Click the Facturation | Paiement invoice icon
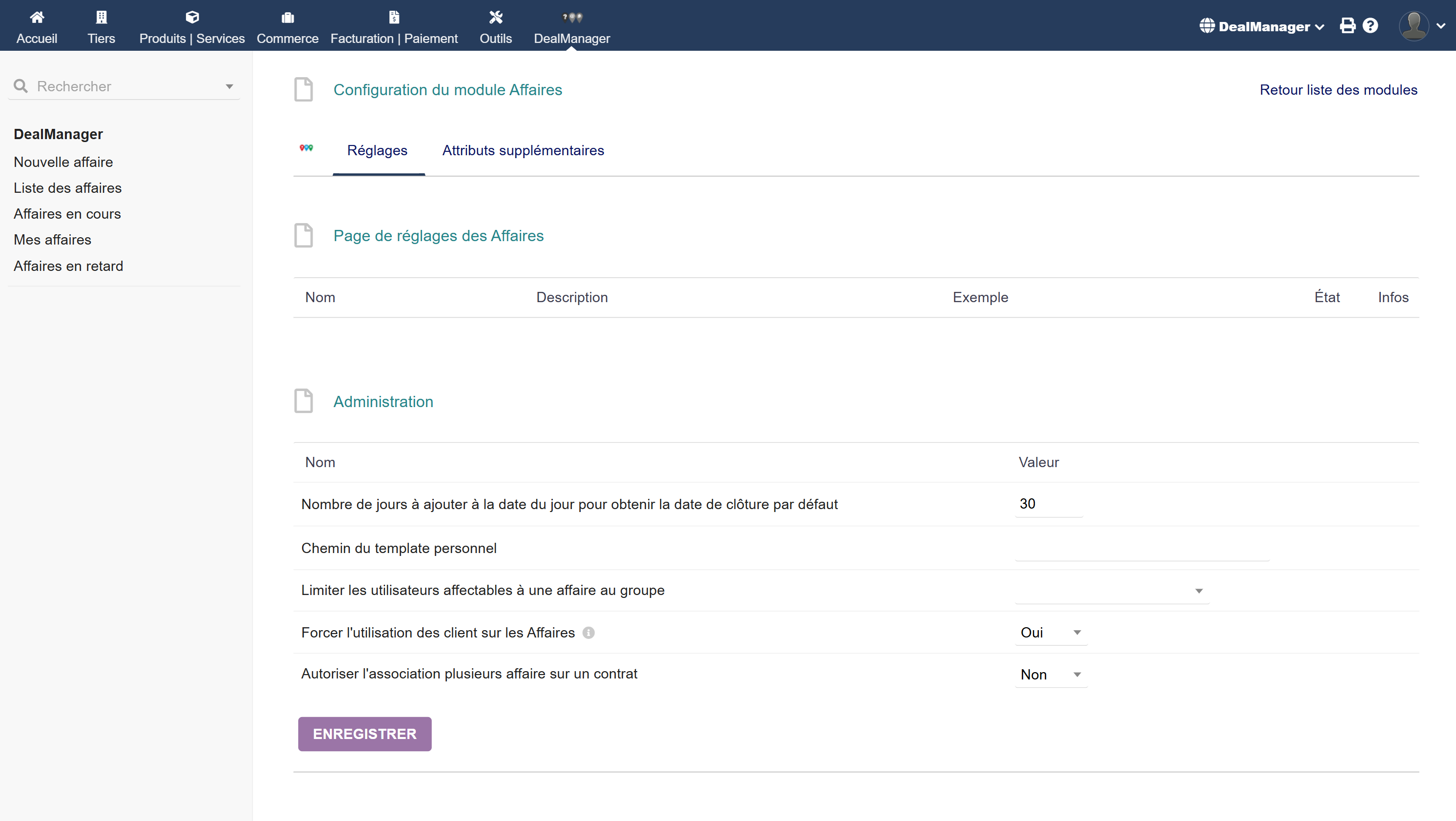The height and width of the screenshot is (821, 1456). pos(394,17)
